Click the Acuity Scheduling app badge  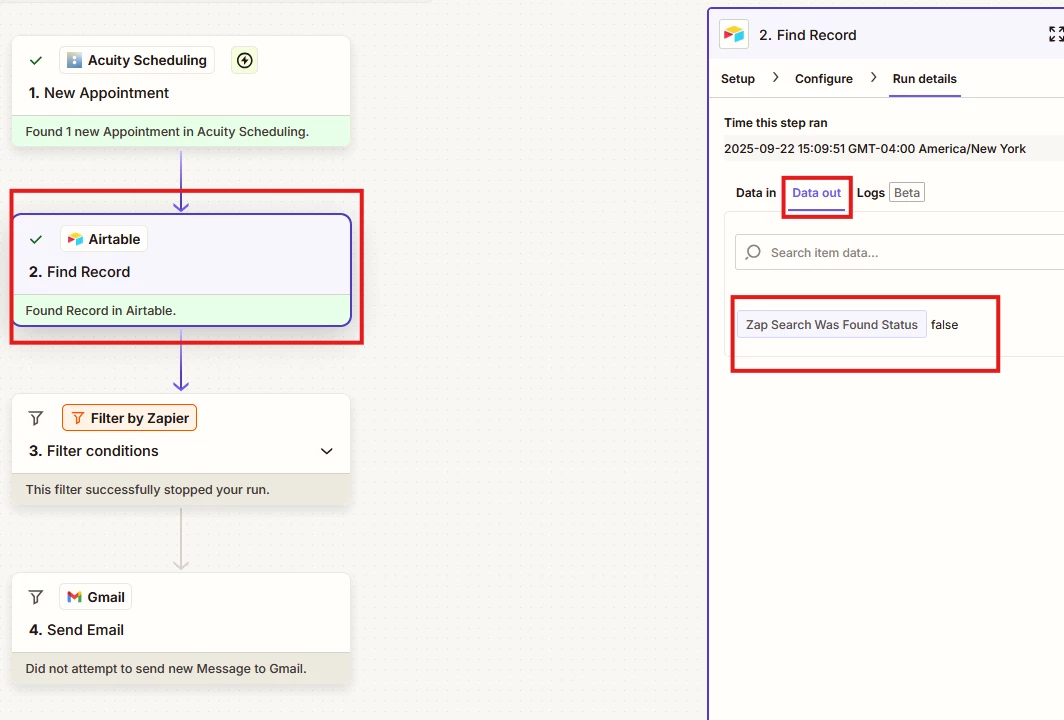(137, 60)
